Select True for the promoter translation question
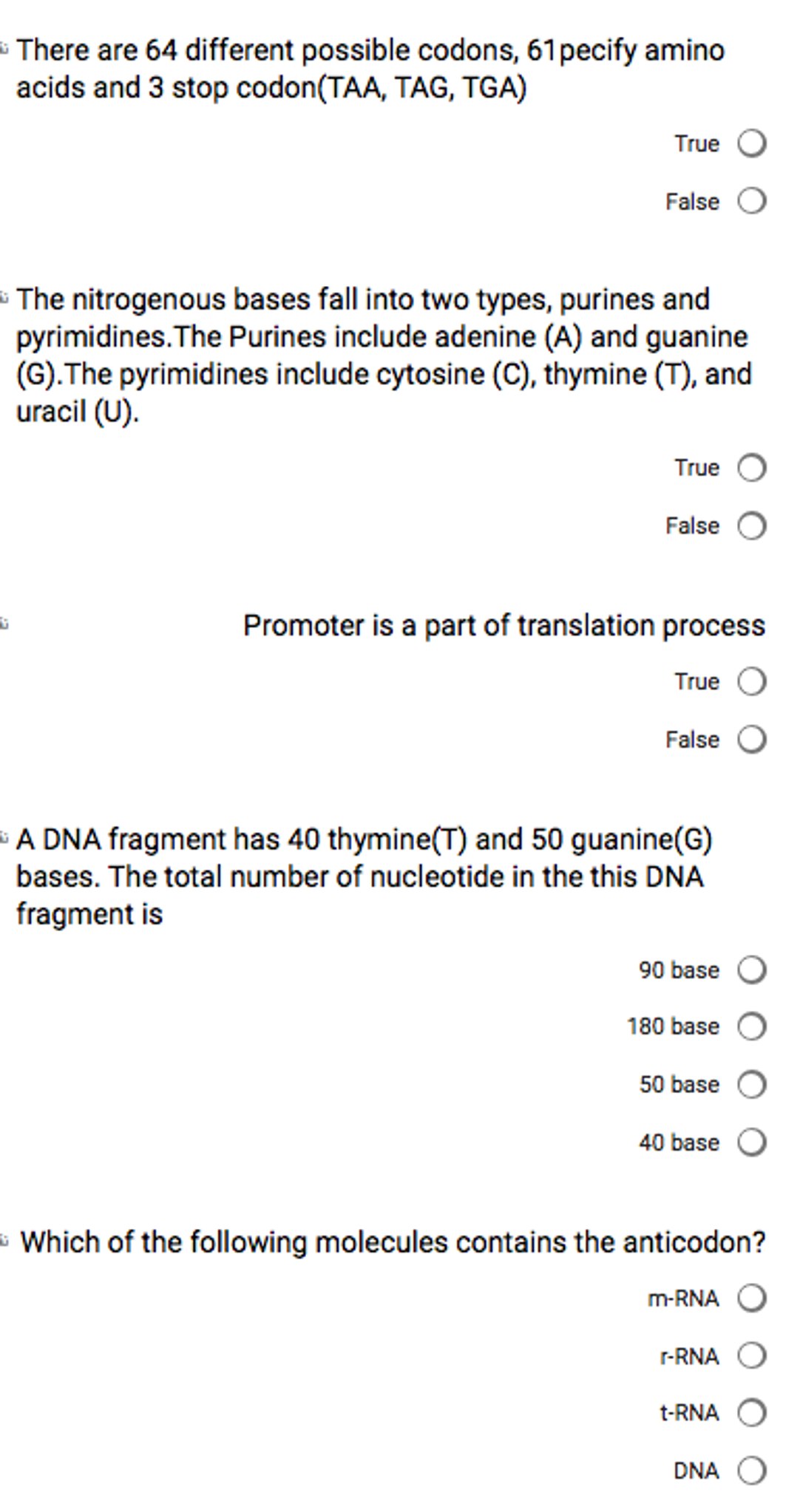 point(753,681)
